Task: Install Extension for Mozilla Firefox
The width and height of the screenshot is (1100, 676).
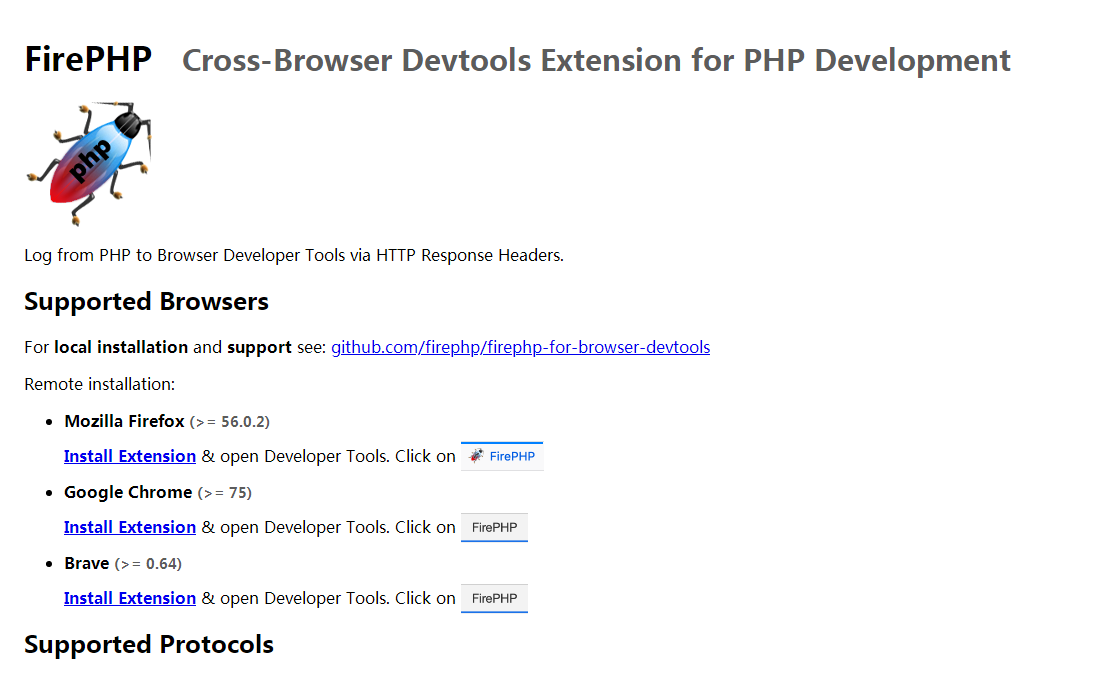Action: (130, 456)
